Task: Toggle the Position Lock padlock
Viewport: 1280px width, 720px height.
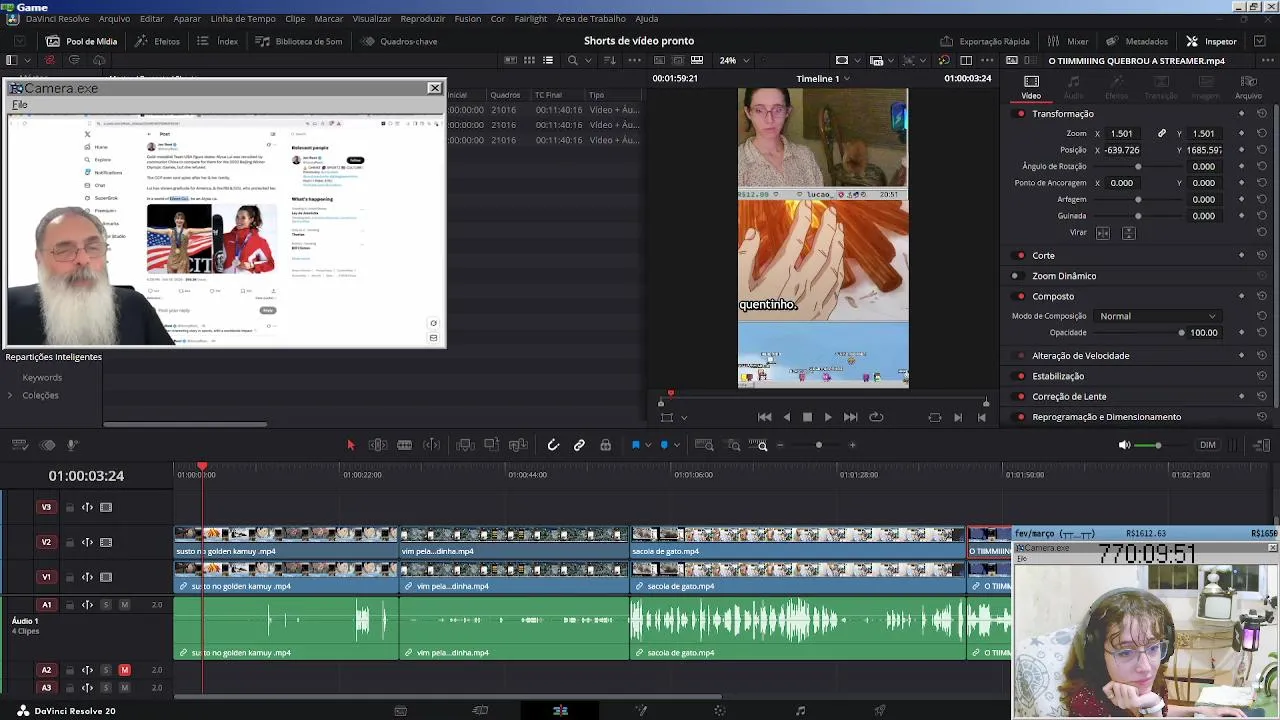Action: coord(605,445)
